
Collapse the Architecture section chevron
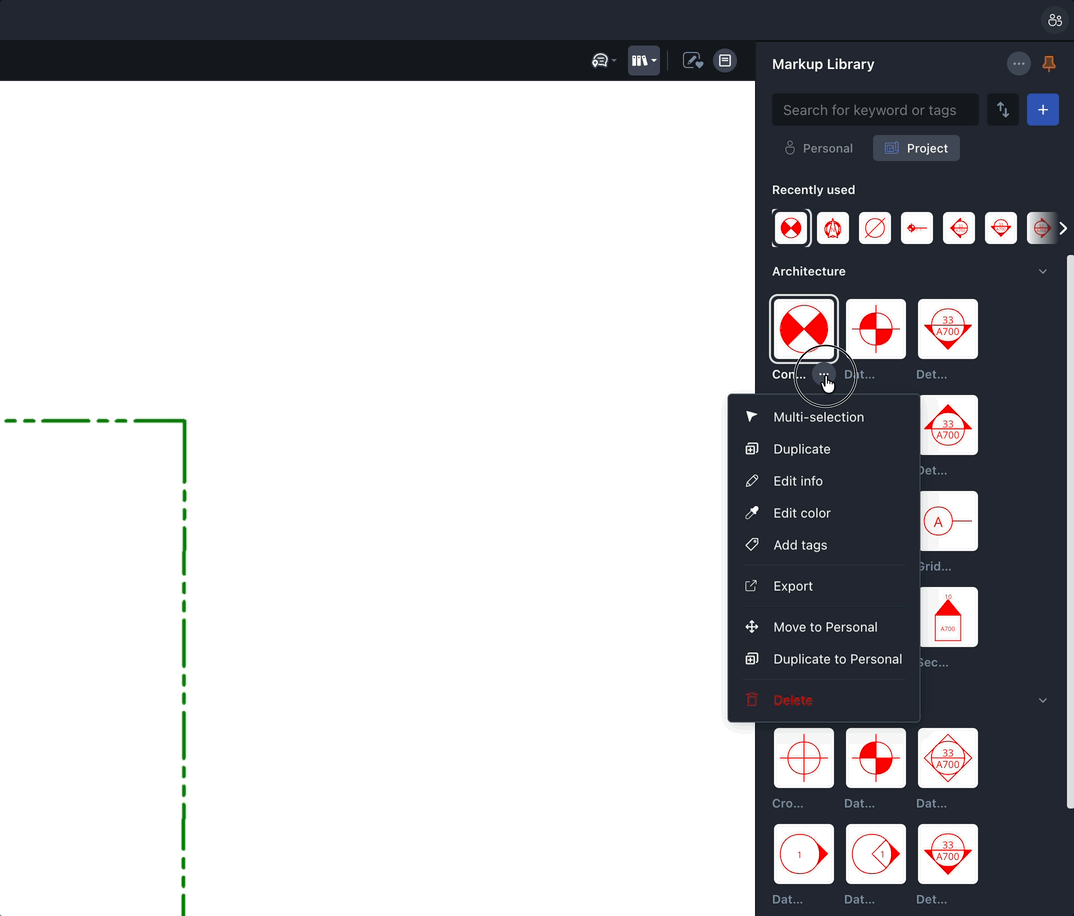(x=1042, y=271)
